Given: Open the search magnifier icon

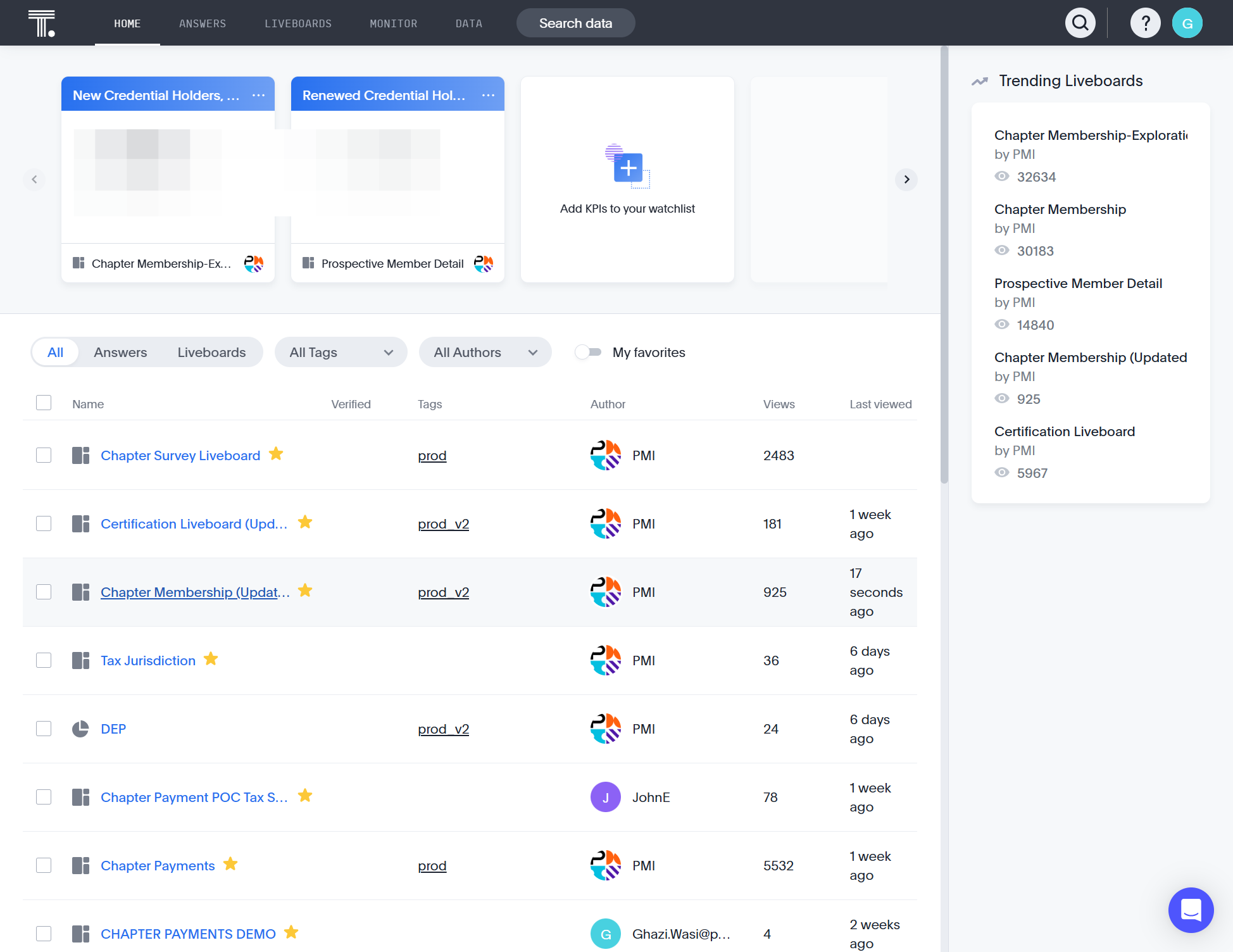Looking at the screenshot, I should click(x=1080, y=23).
